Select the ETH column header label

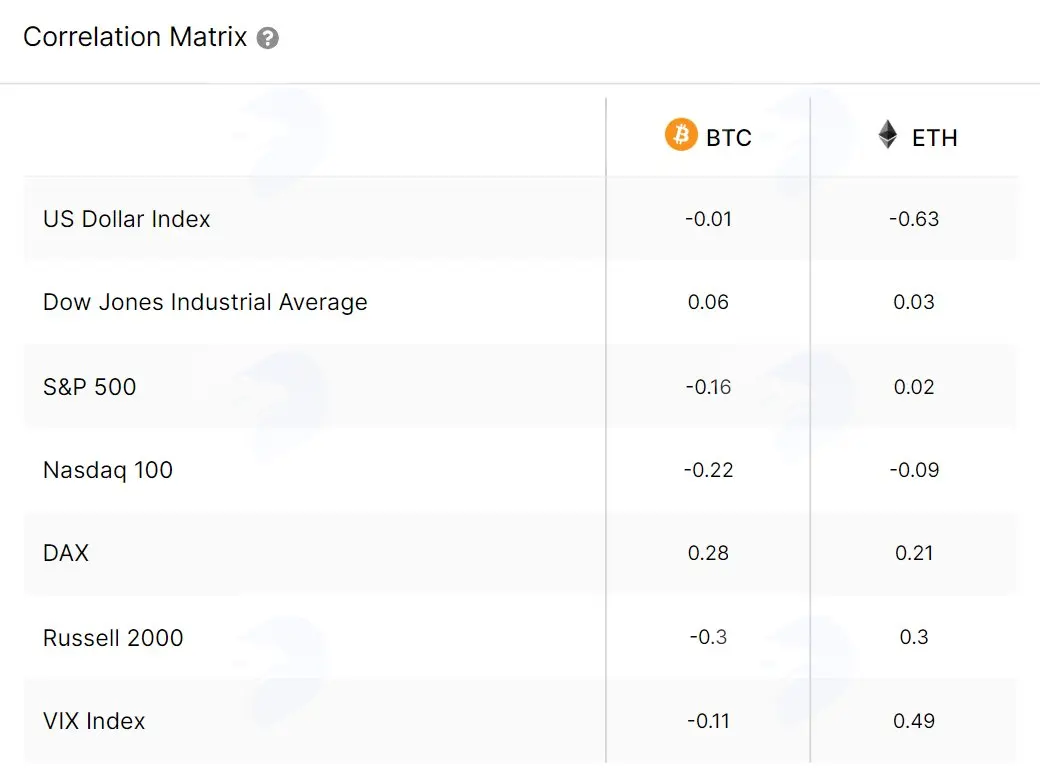[935, 138]
